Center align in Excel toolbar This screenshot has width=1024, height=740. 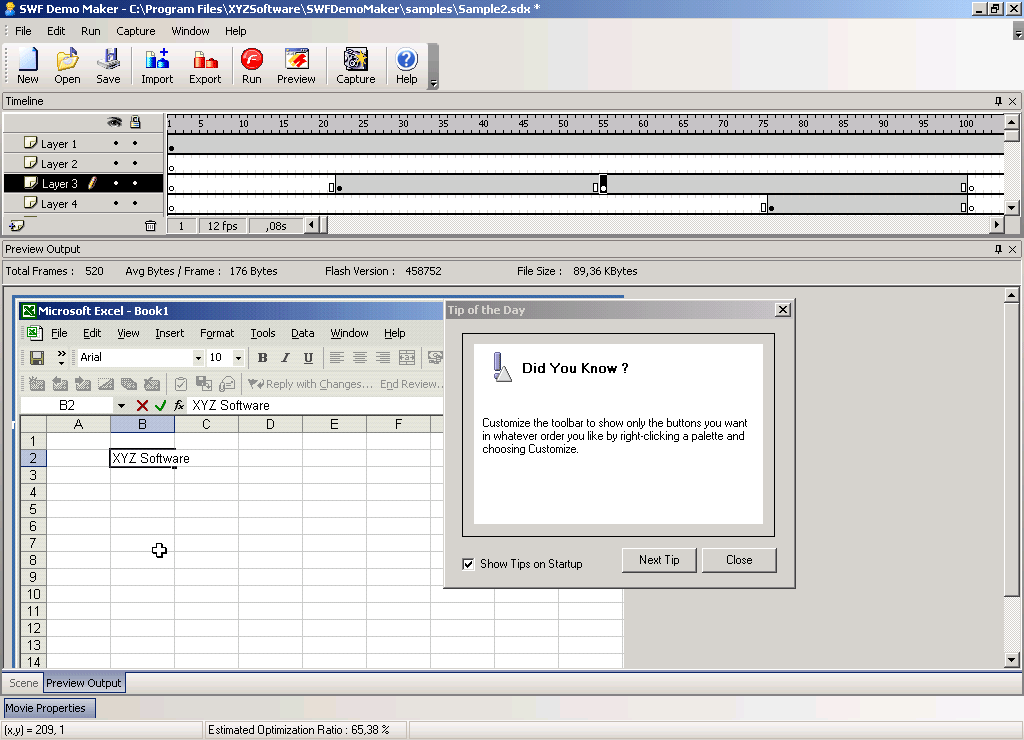pyautogui.click(x=359, y=357)
